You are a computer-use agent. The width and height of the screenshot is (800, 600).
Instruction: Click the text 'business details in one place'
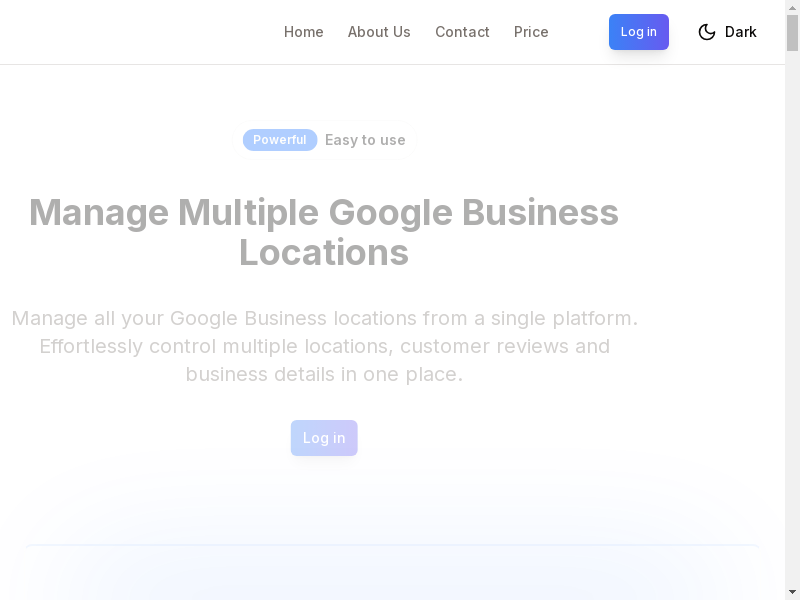pos(324,374)
